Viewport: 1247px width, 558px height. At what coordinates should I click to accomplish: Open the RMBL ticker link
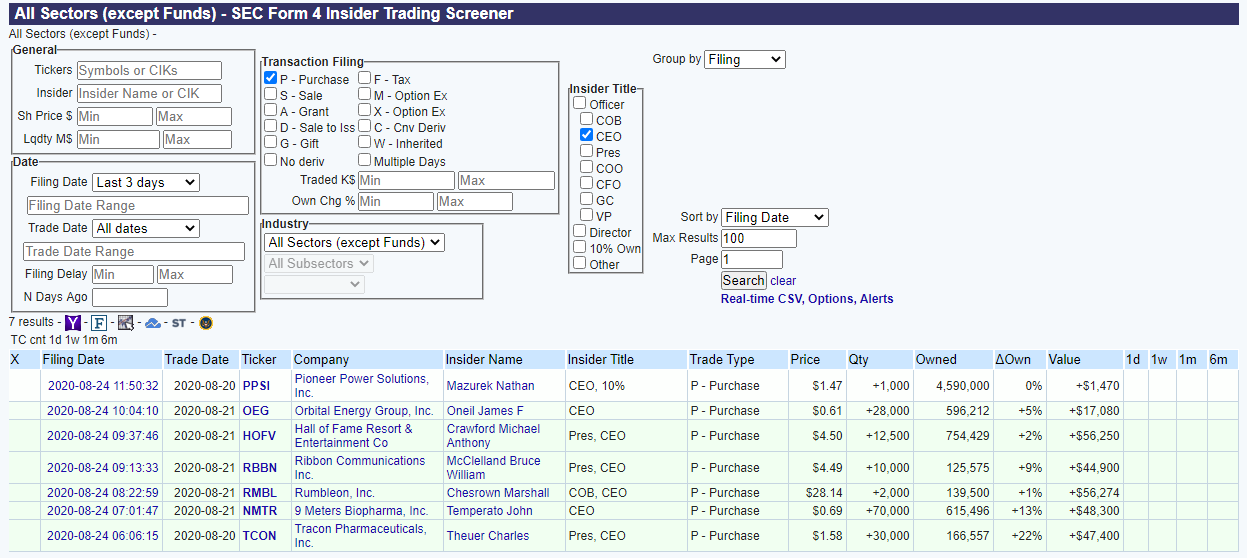point(258,492)
